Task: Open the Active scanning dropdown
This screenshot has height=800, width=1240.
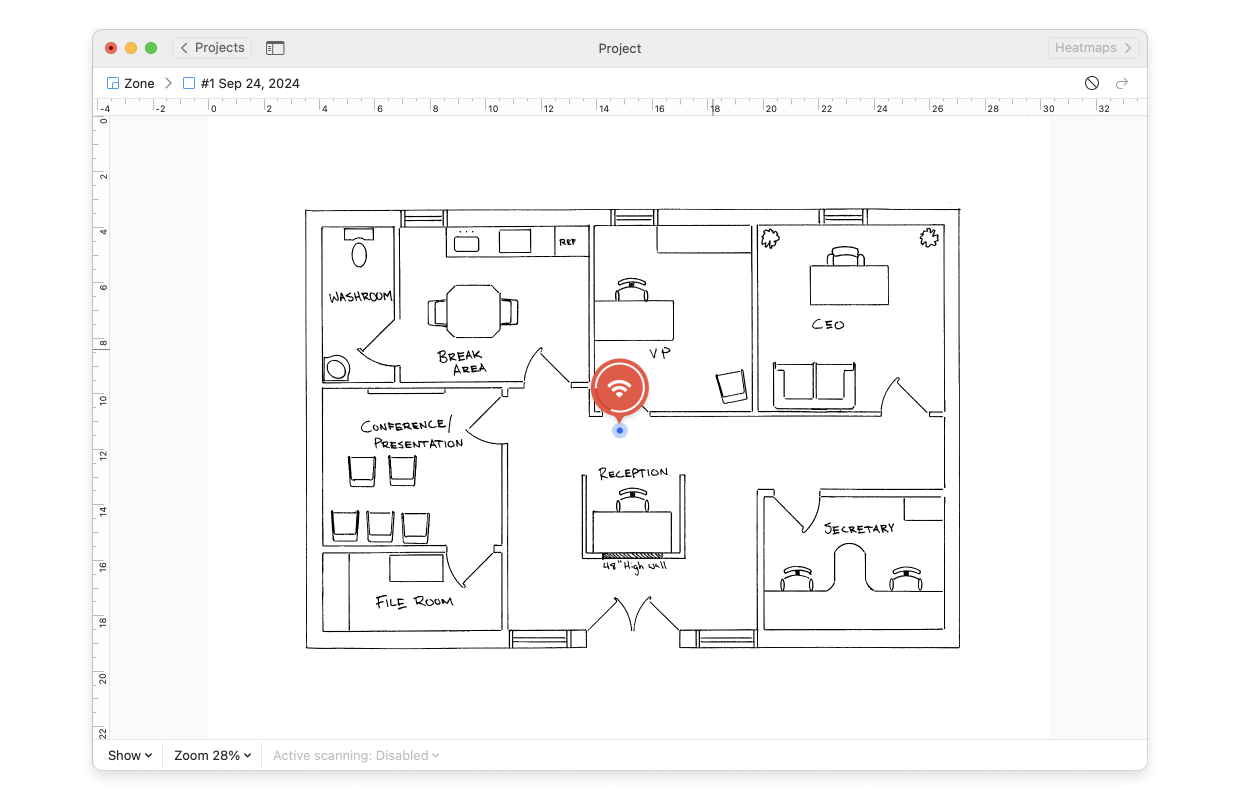Action: click(355, 755)
